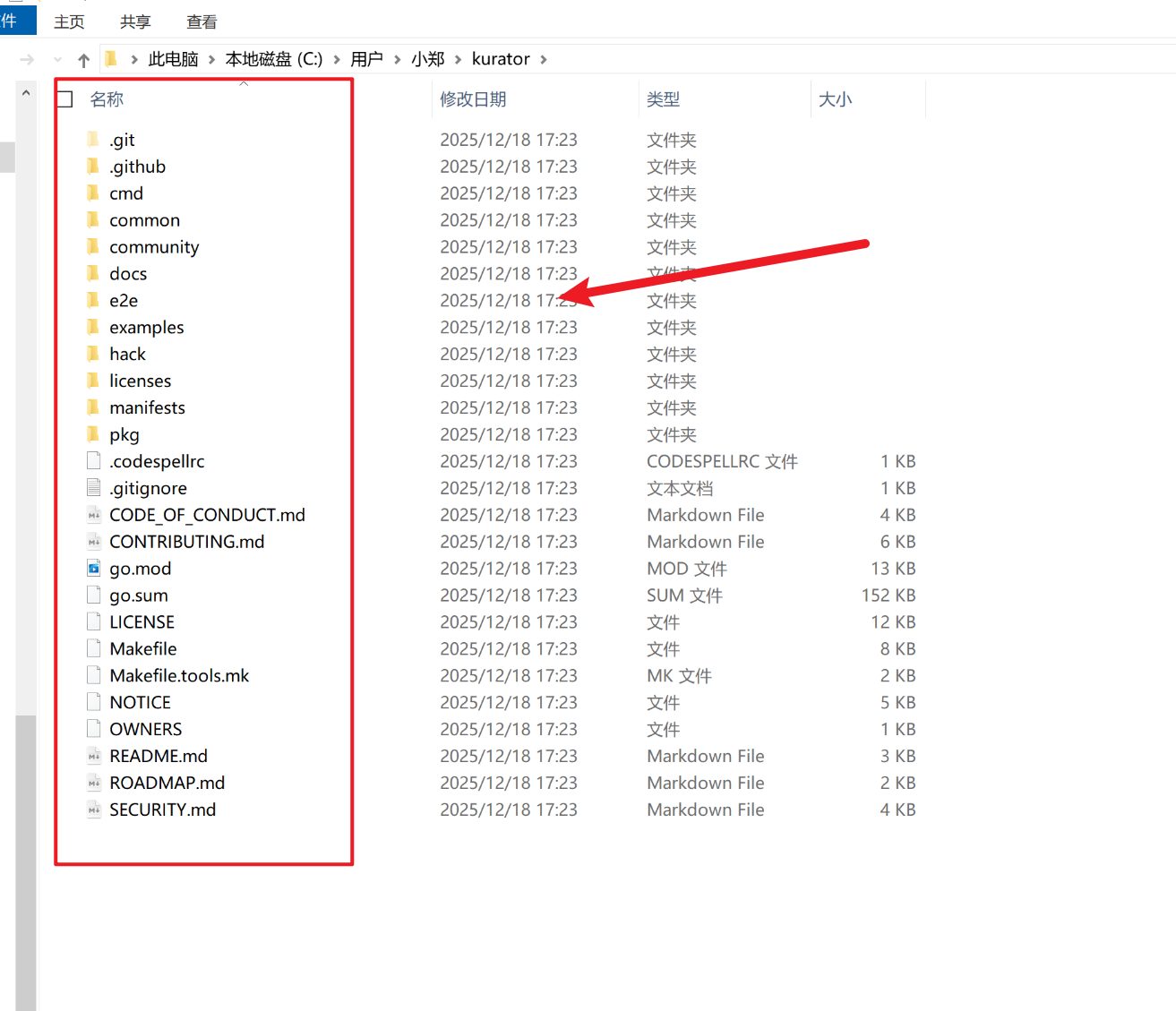Select the CONTRIBUTING.md markdown icon
Viewport: 1176px width, 1011px height.
click(x=93, y=541)
